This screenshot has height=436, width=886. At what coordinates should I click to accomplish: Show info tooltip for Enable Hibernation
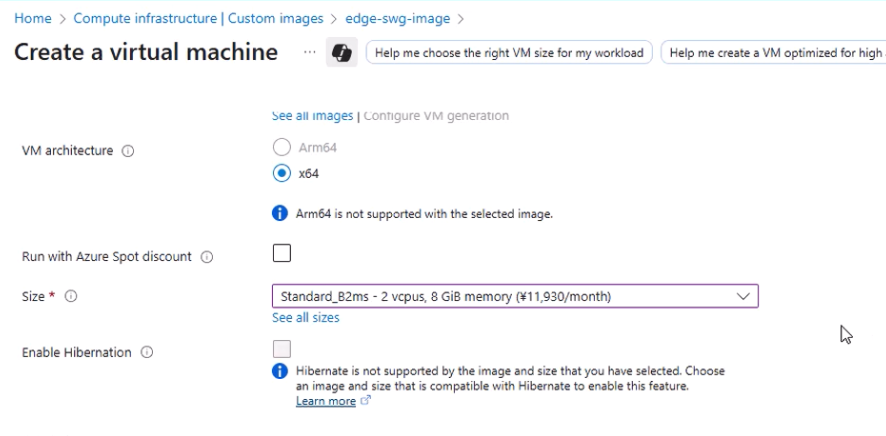point(147,352)
